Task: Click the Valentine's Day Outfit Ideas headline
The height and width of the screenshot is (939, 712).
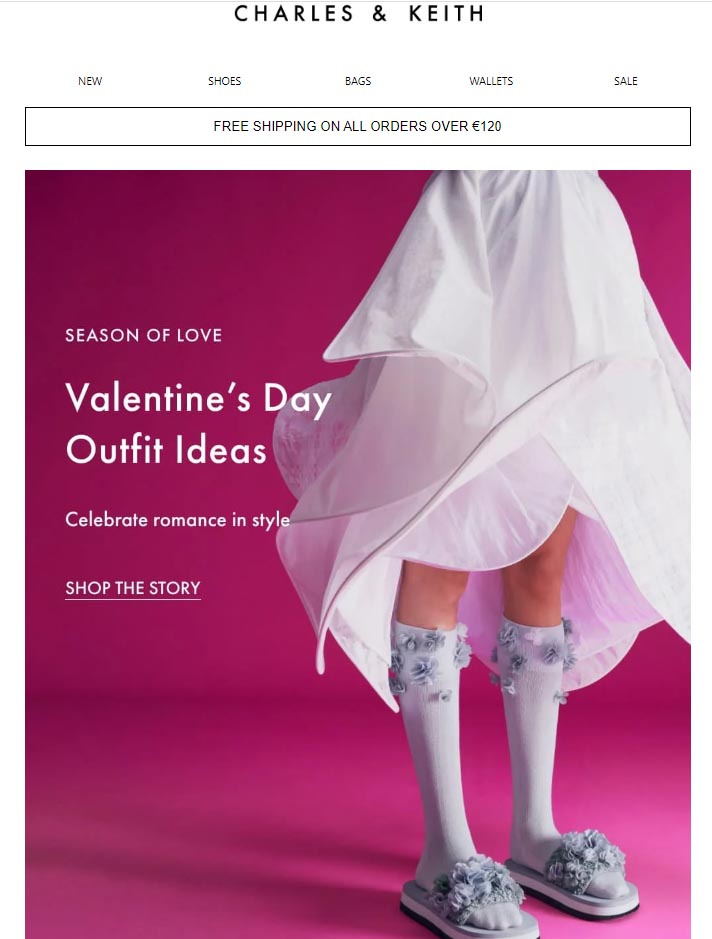Action: coord(198,423)
